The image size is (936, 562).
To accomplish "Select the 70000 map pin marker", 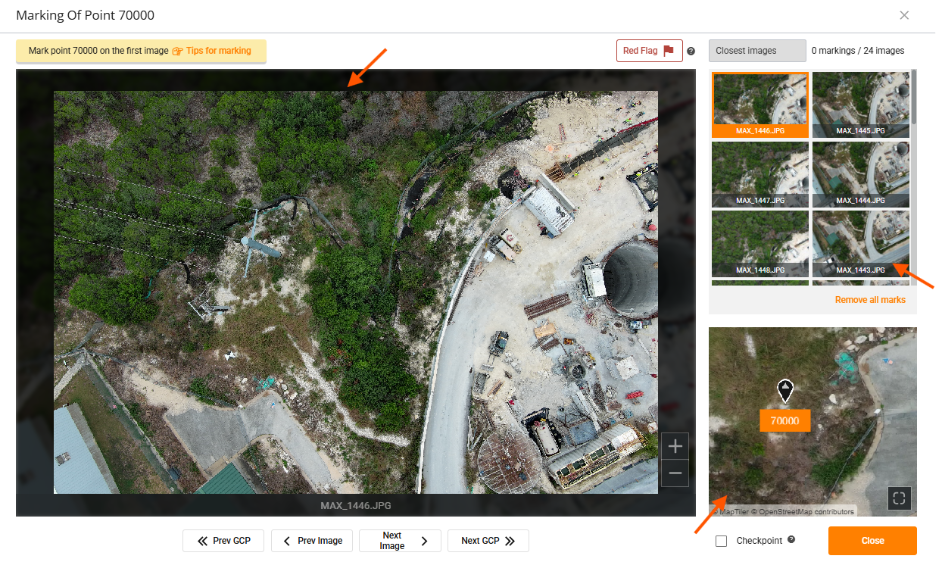I will 785,390.
